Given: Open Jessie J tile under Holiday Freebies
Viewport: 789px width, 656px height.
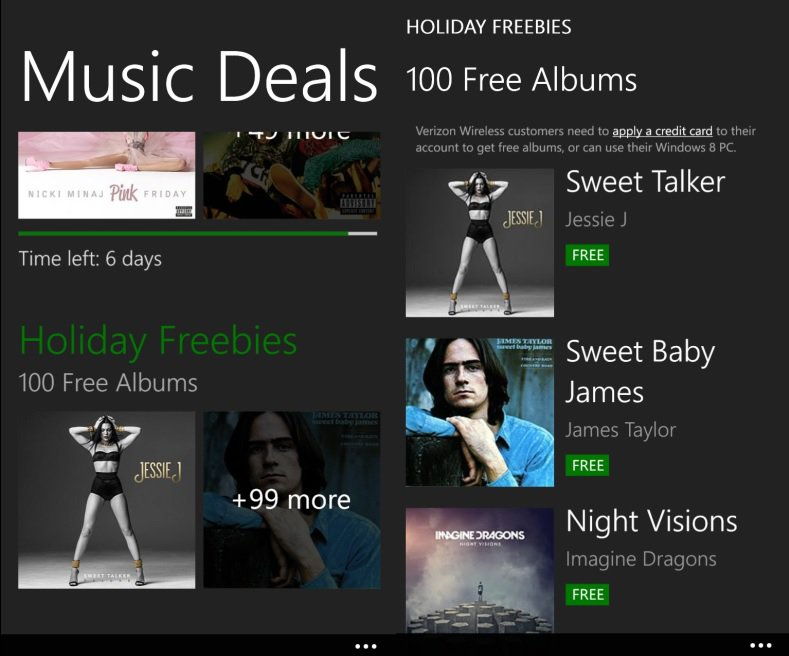Looking at the screenshot, I should pos(107,500).
